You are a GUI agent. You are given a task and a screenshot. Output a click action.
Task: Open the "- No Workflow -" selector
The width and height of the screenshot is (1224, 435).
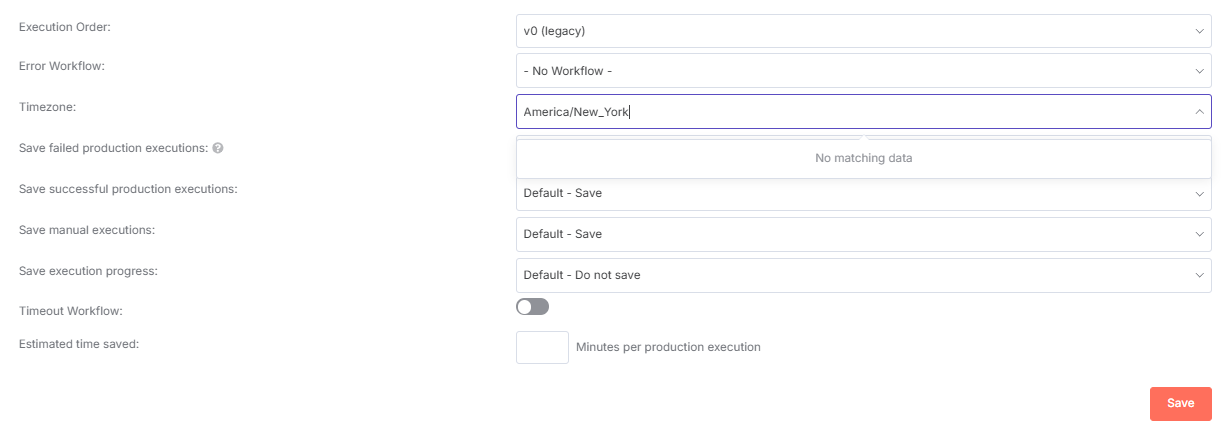(850, 71)
